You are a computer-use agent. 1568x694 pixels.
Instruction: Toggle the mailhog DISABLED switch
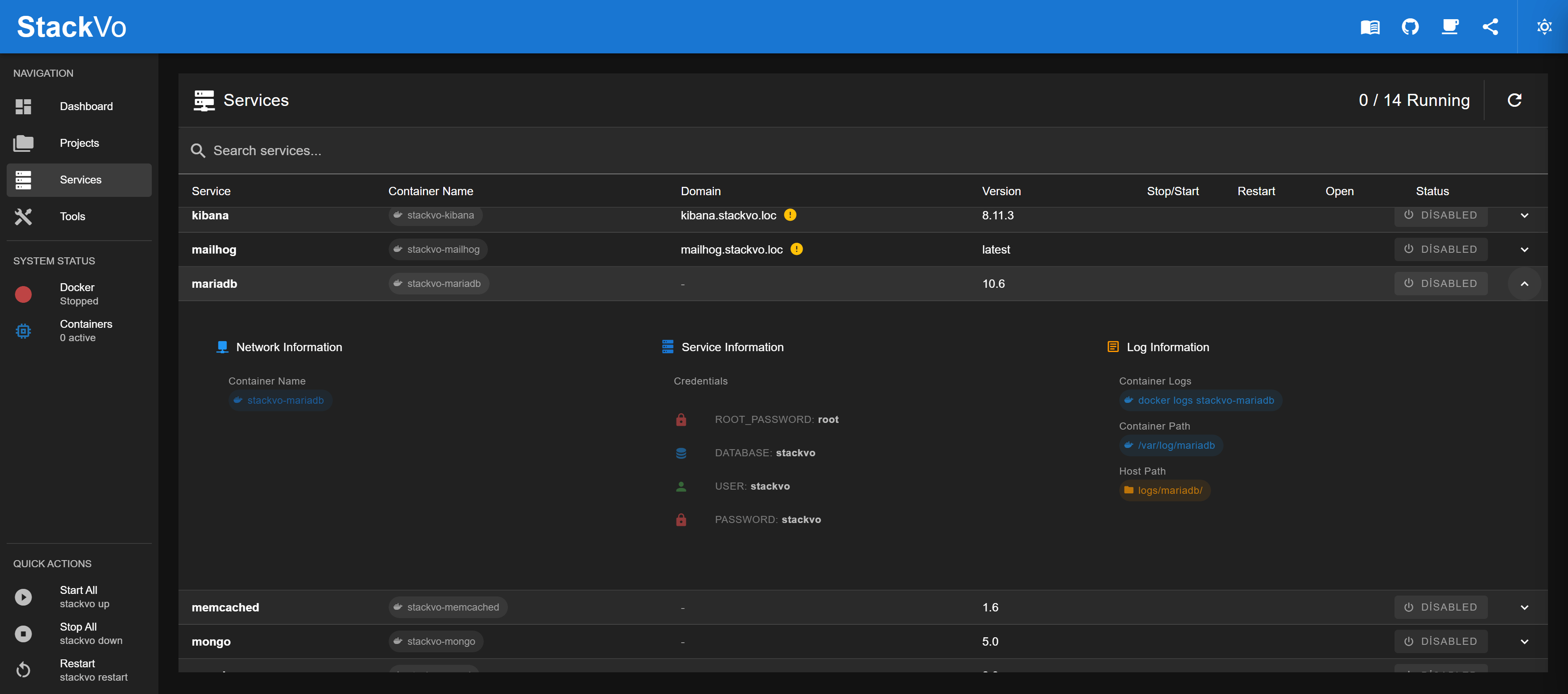click(x=1441, y=249)
